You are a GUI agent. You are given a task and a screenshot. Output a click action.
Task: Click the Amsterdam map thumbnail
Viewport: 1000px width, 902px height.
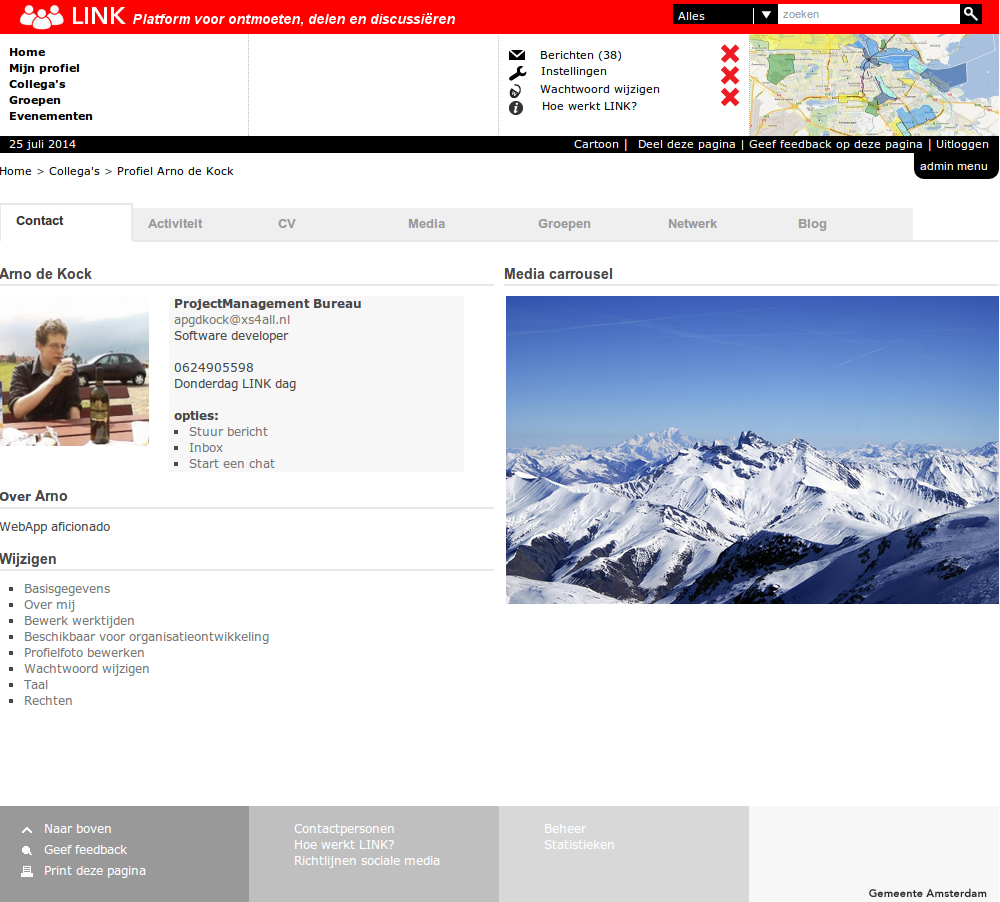click(874, 85)
